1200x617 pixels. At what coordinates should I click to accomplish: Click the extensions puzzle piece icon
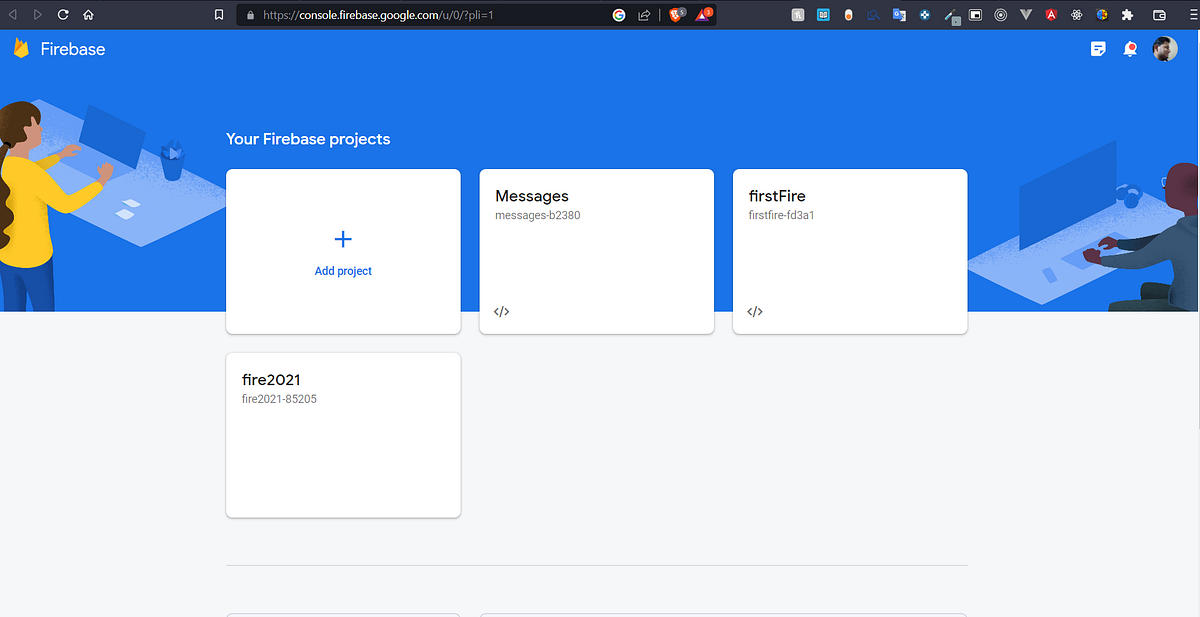click(x=1125, y=15)
